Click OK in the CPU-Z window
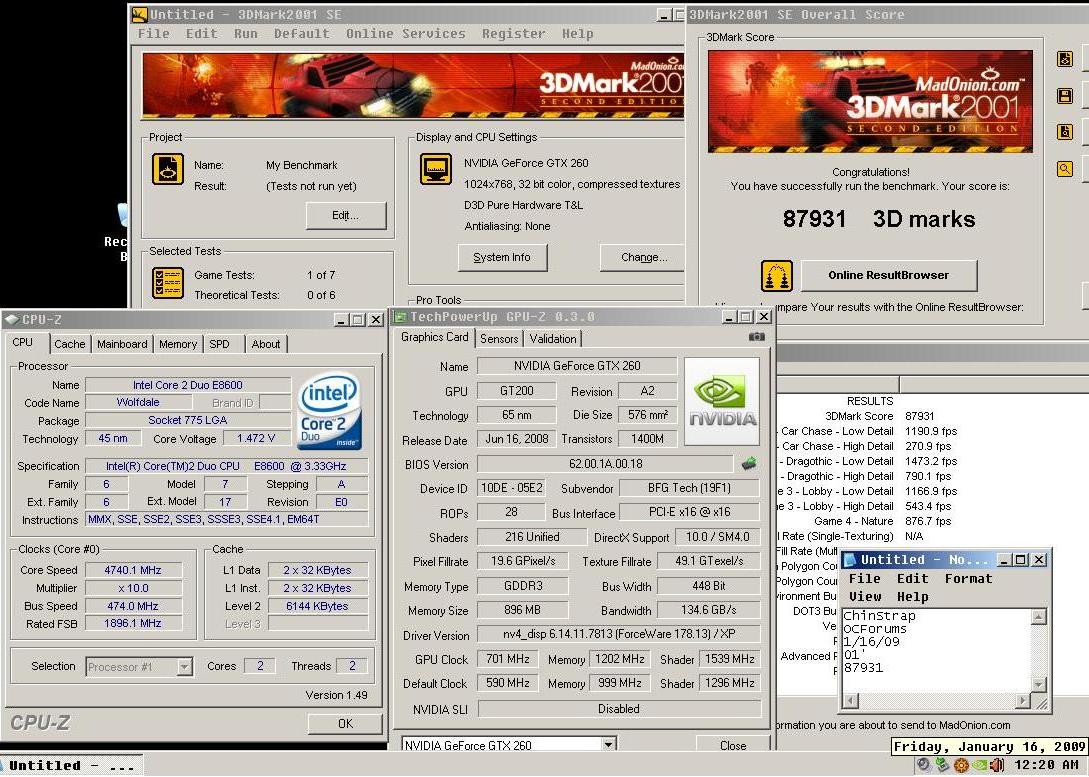 click(x=345, y=724)
